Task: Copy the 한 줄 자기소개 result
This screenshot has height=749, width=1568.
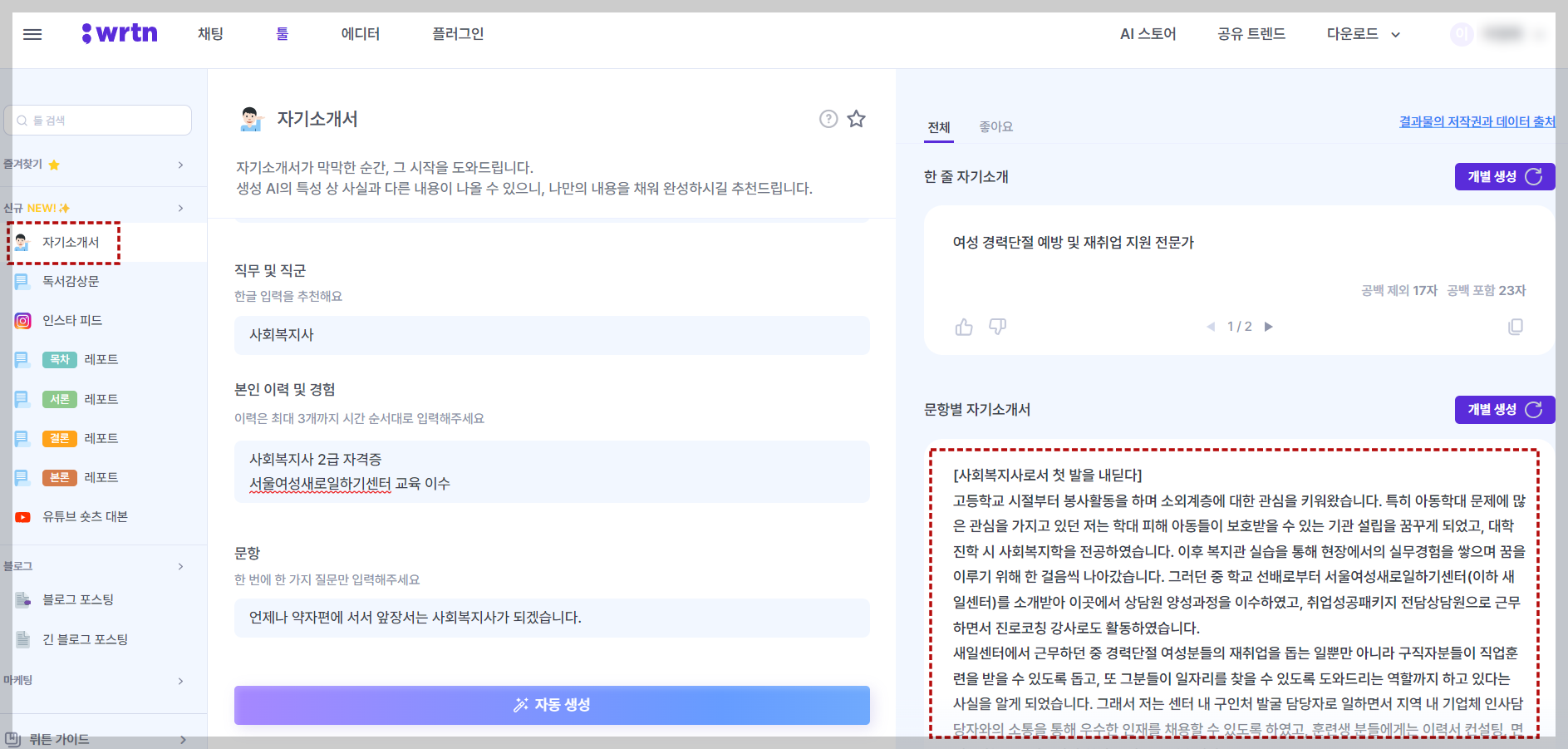Action: pos(1516,327)
